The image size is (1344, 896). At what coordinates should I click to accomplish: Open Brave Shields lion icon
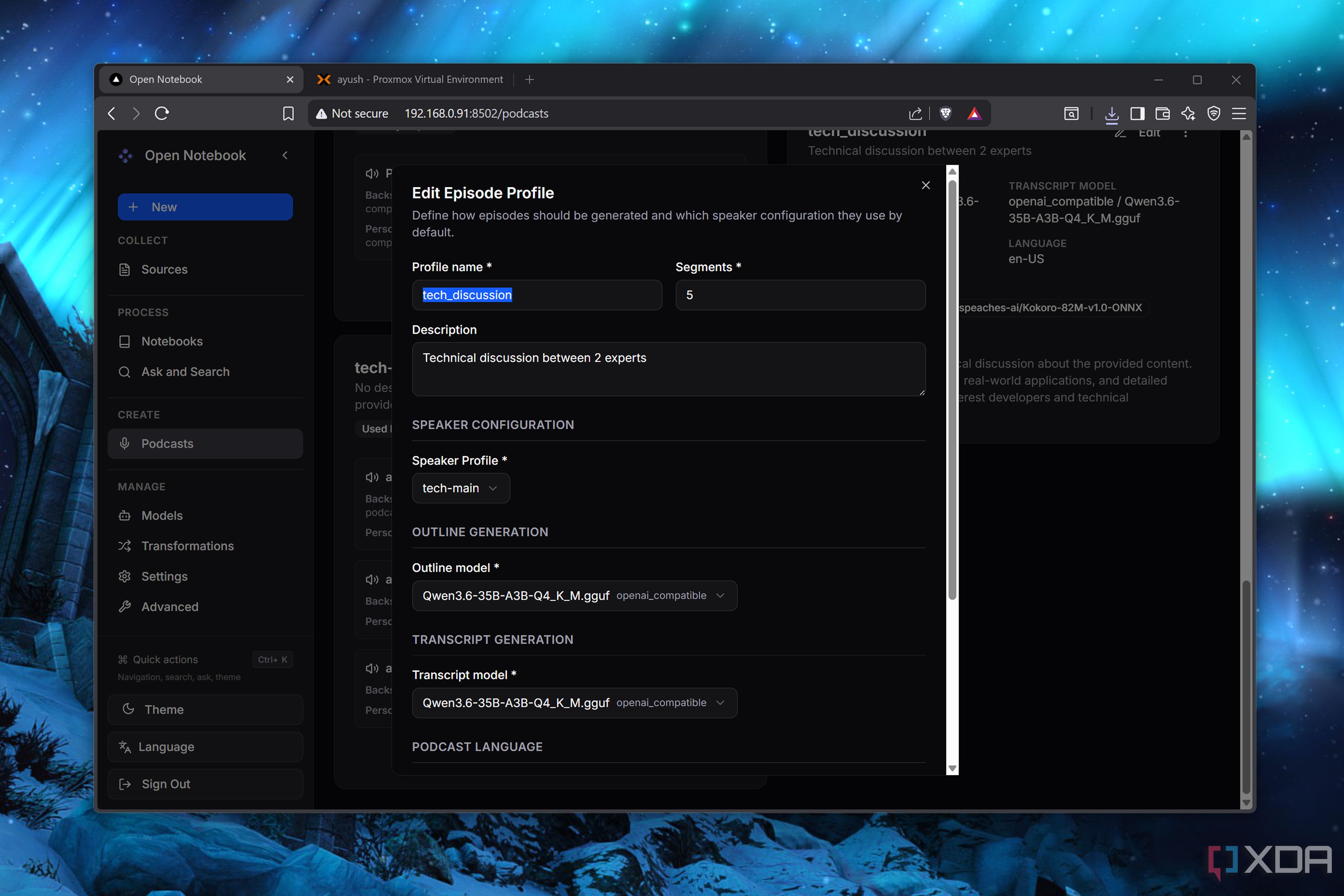945,113
